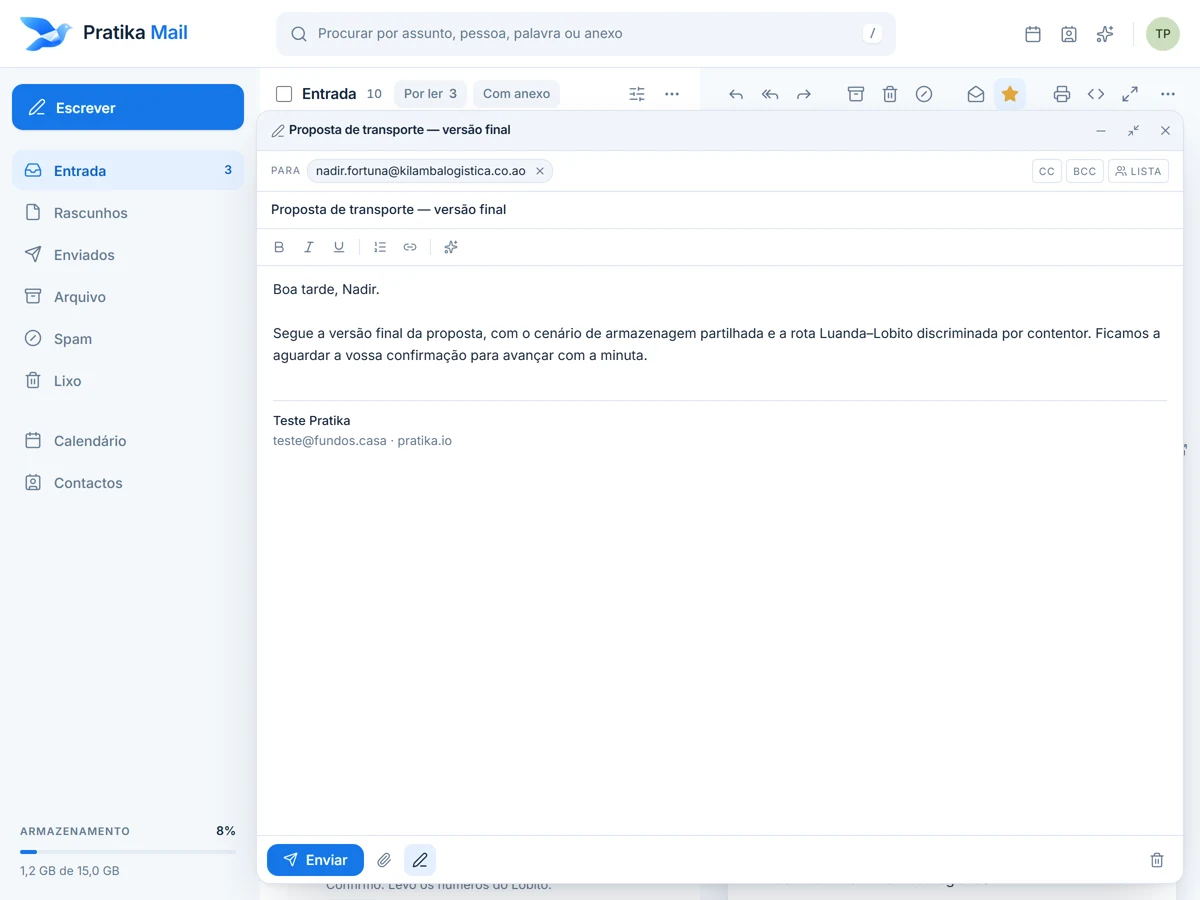Filter by 'Por ler' unread chip

pos(430,94)
